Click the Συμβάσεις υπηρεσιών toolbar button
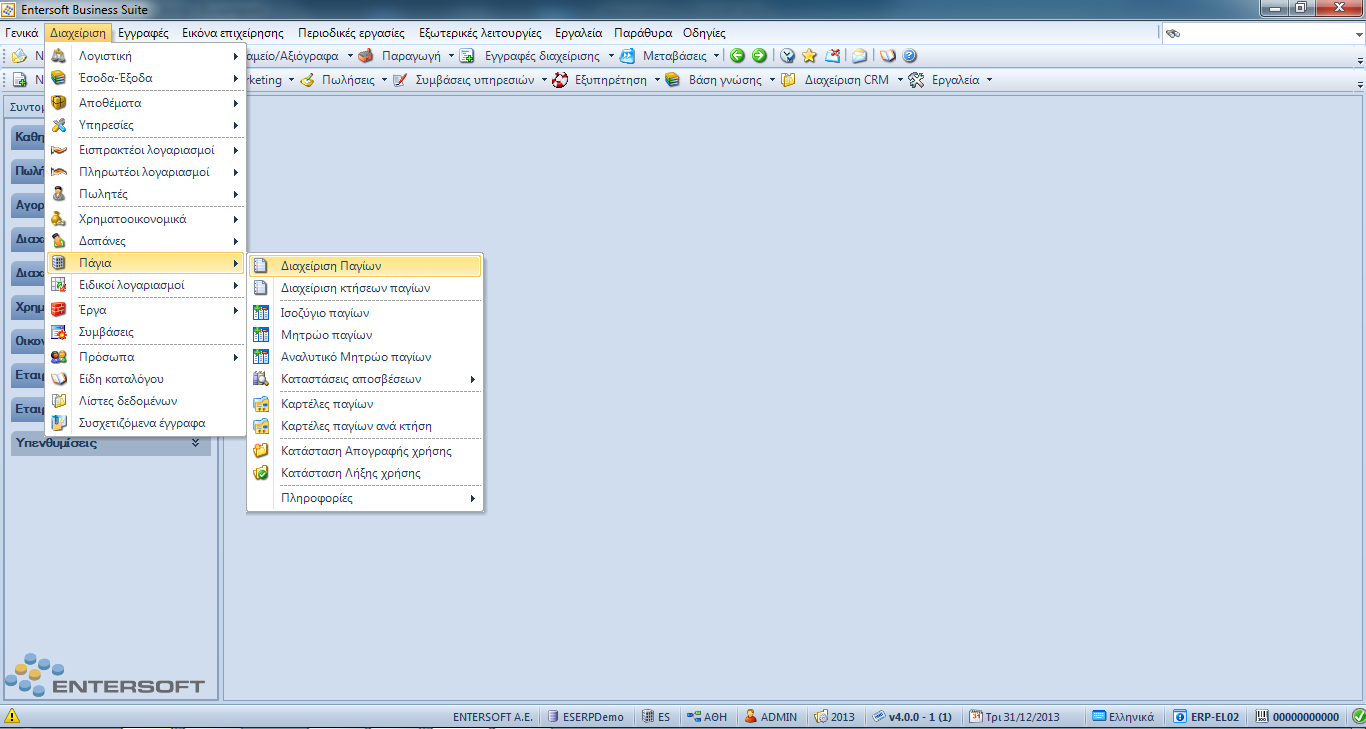This screenshot has height=729, width=1366. (x=463, y=80)
